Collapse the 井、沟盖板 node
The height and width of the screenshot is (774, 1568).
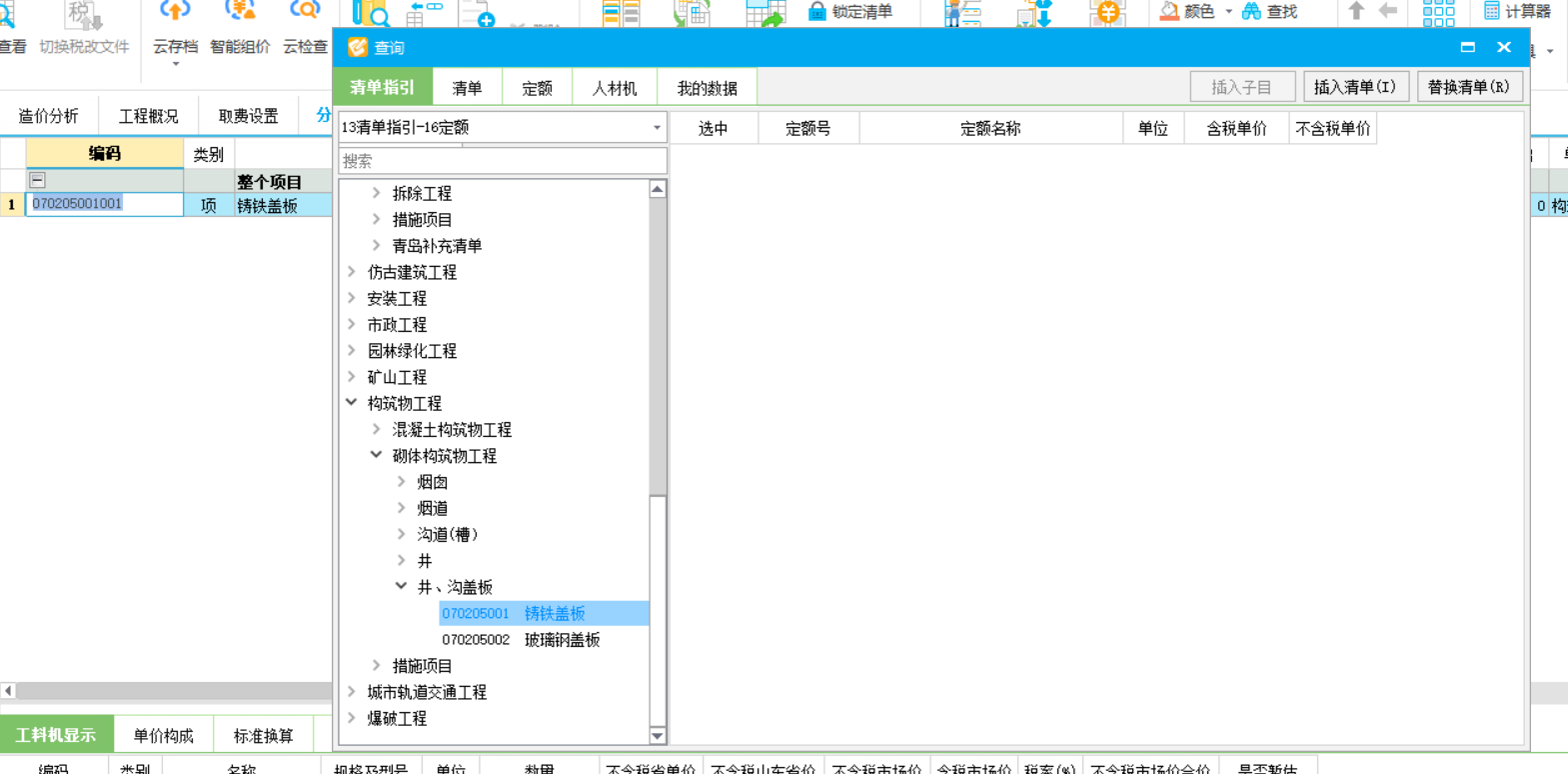(402, 586)
